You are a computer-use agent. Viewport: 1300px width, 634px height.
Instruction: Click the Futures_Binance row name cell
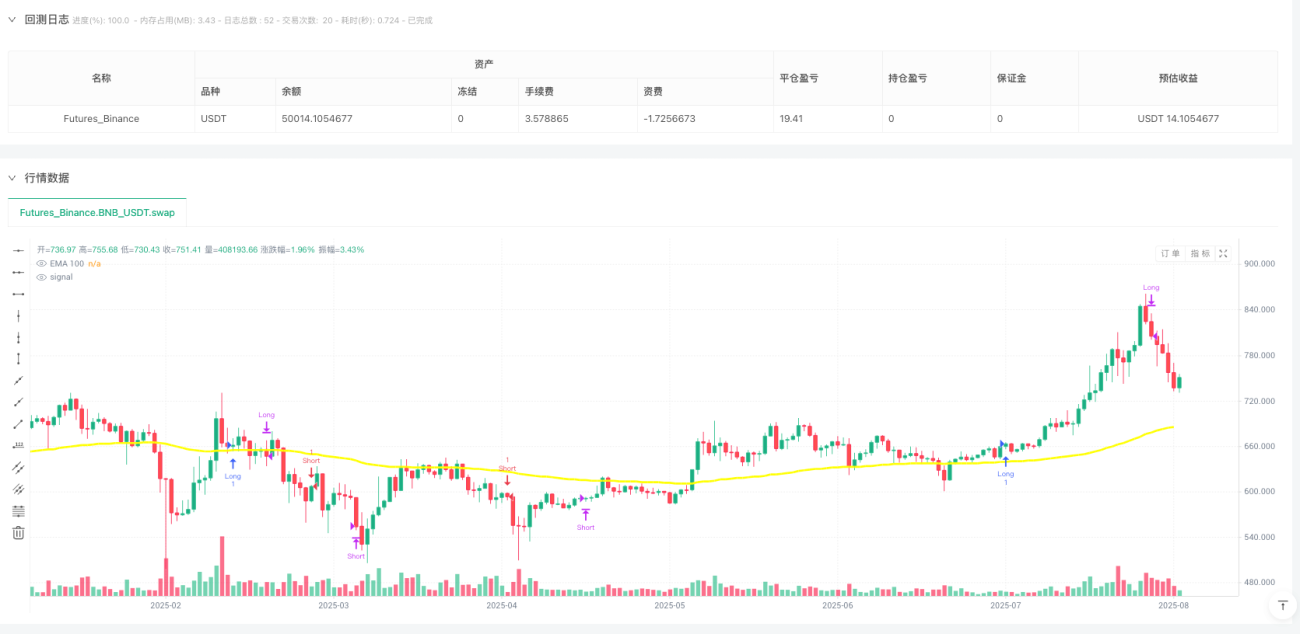102,118
